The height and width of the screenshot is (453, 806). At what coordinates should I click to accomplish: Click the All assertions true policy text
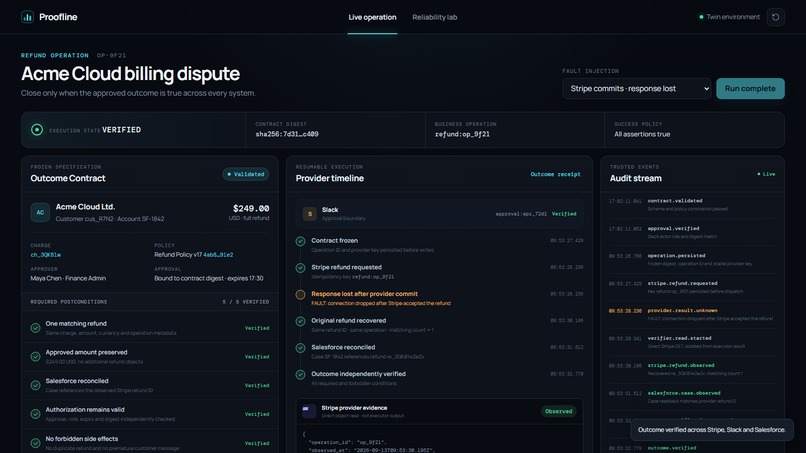pyautogui.click(x=642, y=134)
